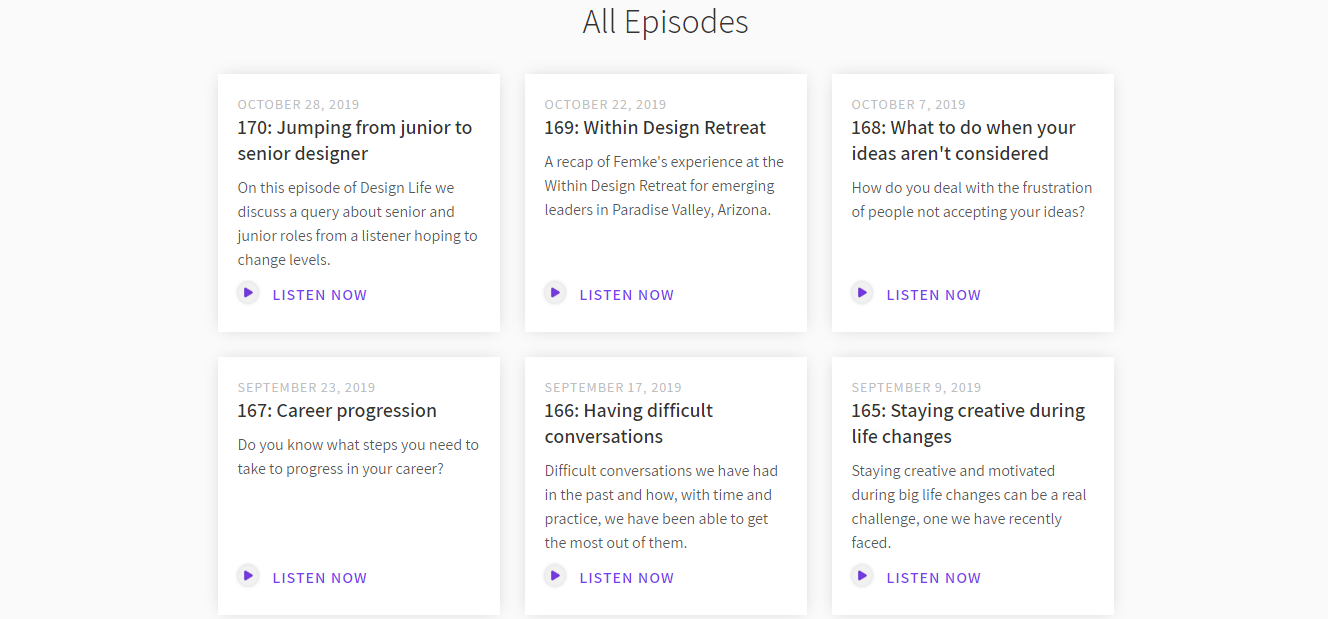Click the date 'September 23, 2019'
Image resolution: width=1328 pixels, height=619 pixels.
pyautogui.click(x=306, y=387)
